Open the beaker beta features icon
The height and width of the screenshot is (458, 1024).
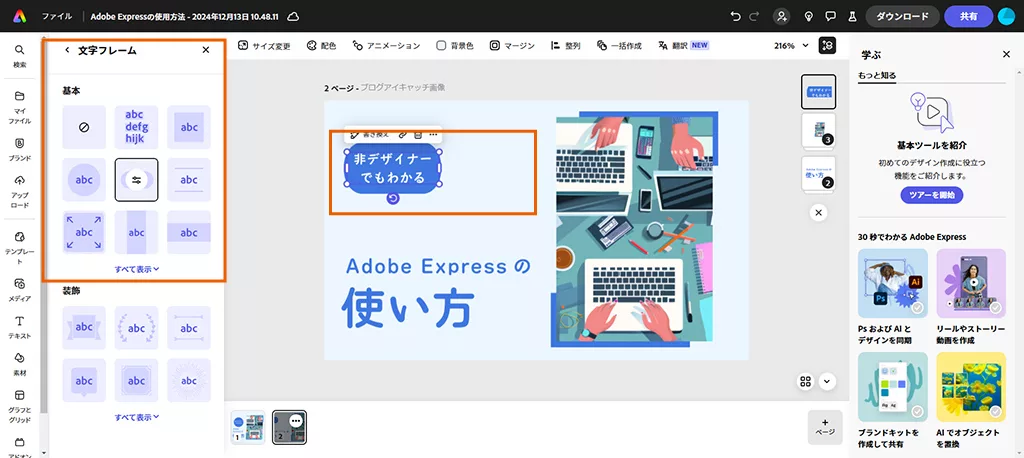click(x=852, y=16)
